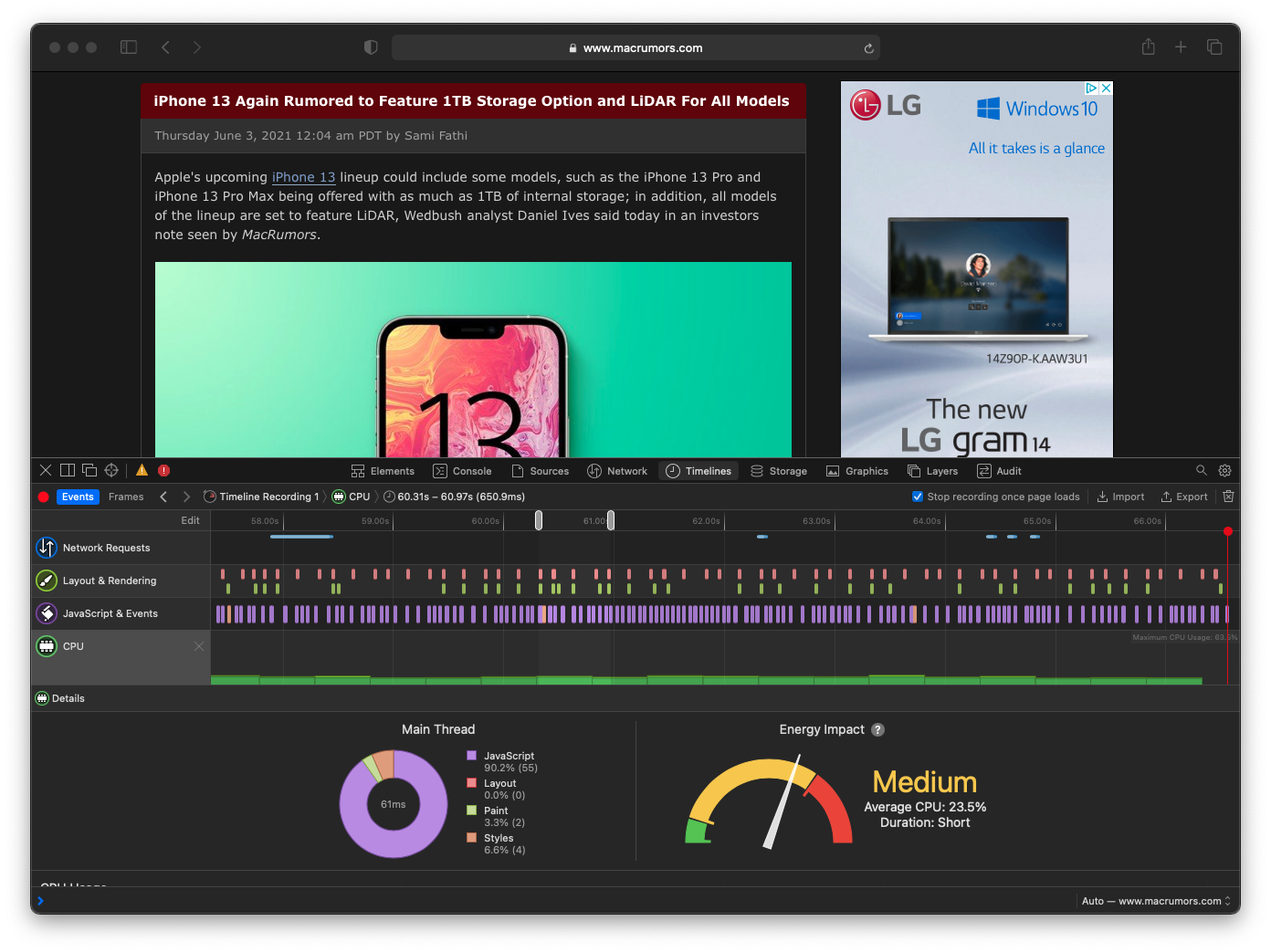Edit the timelines list
Screen dimensions: 1271x952
coord(190,520)
